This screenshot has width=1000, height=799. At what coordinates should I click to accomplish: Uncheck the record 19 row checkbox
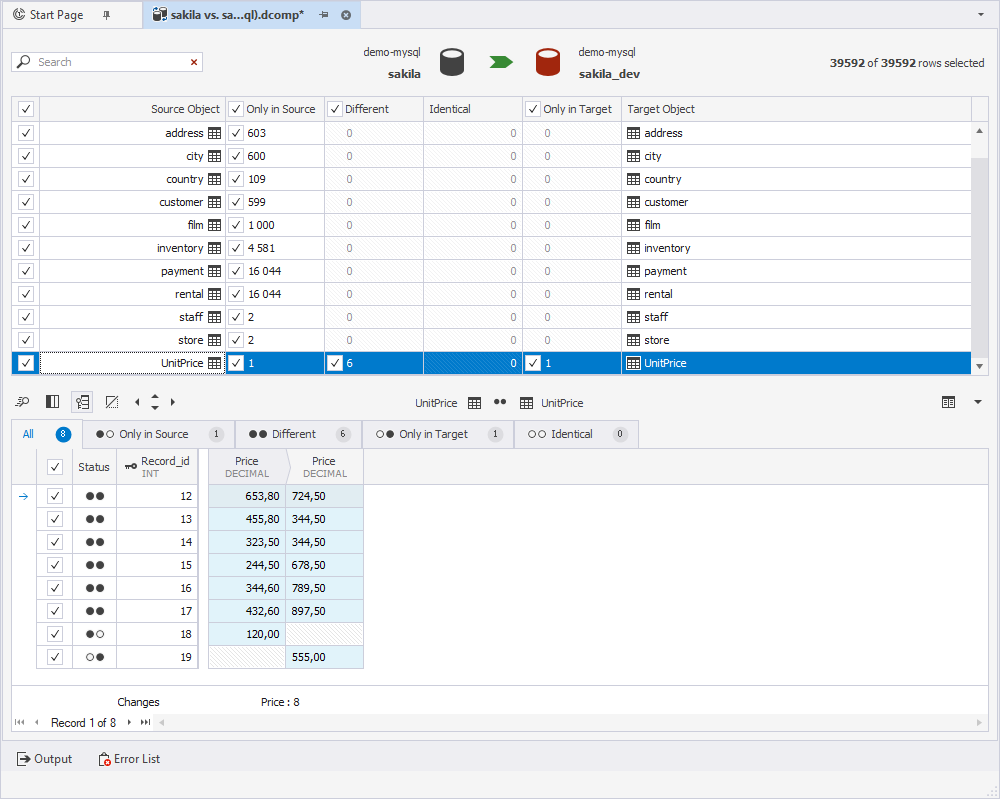coord(55,657)
